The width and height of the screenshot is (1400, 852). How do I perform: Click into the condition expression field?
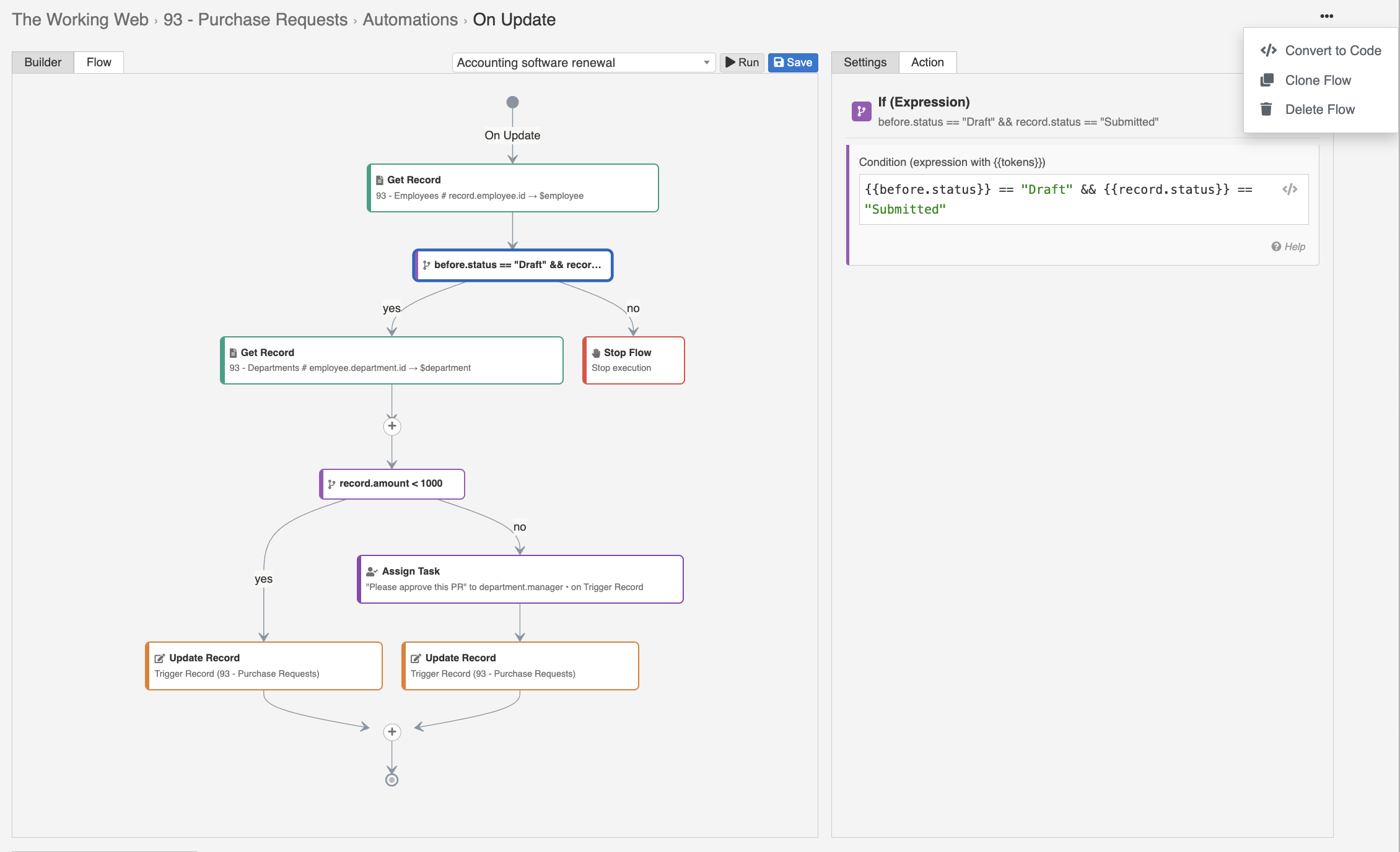(1083, 199)
